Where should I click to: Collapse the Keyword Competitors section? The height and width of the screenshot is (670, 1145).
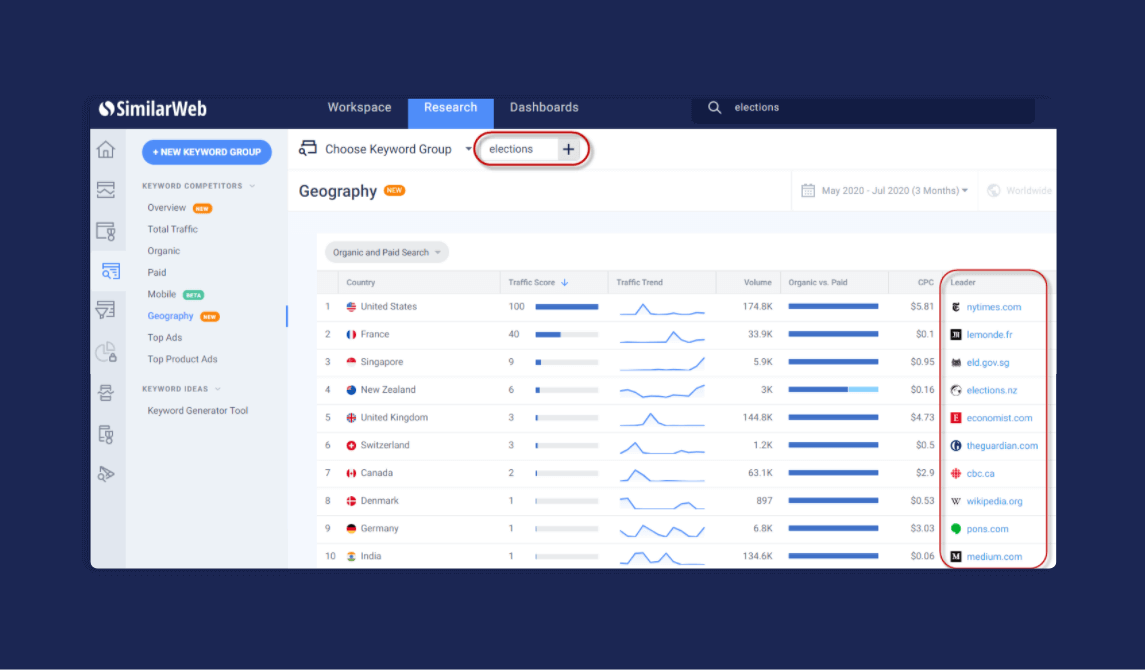252,186
